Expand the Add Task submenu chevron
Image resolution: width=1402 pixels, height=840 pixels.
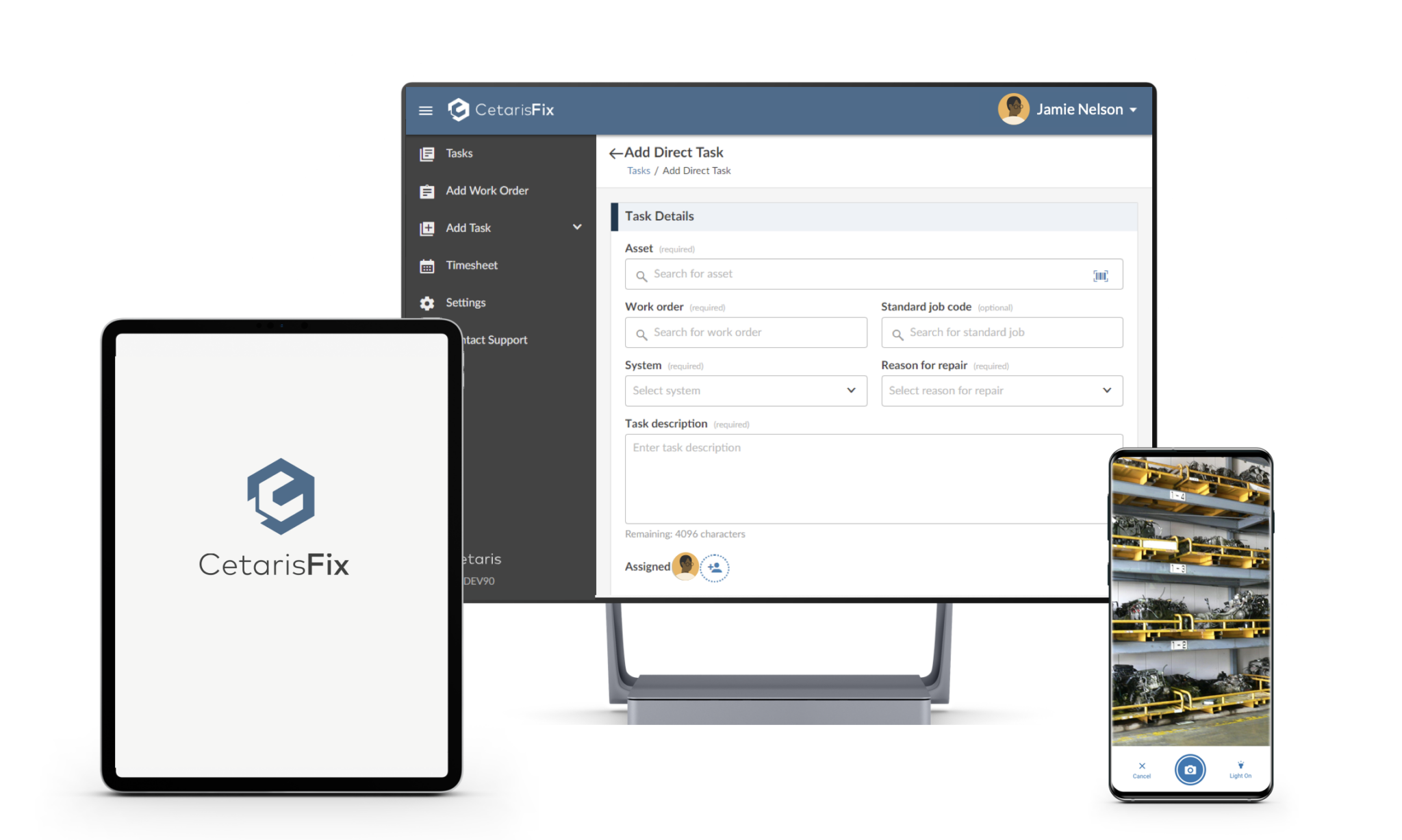(577, 227)
